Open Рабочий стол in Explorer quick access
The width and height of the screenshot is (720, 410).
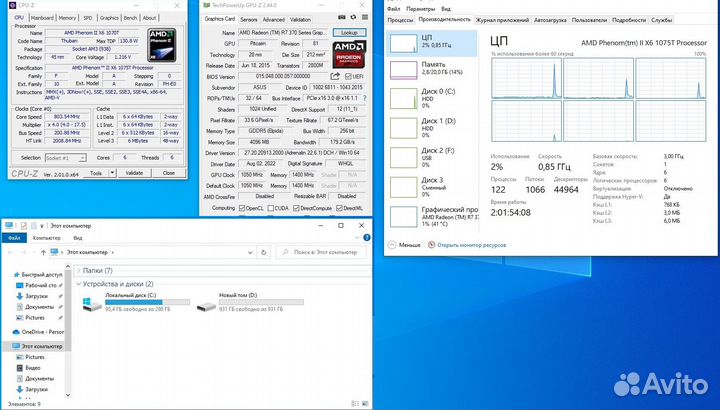coord(41,285)
